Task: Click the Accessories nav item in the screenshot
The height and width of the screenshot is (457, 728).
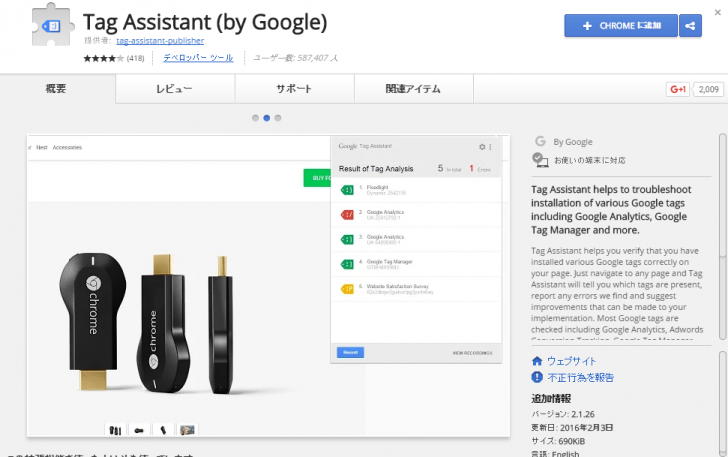Action: click(67, 147)
